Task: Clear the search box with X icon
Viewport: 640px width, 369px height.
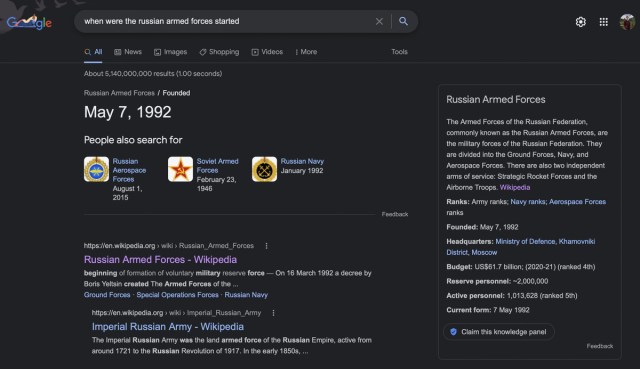Action: click(x=379, y=21)
